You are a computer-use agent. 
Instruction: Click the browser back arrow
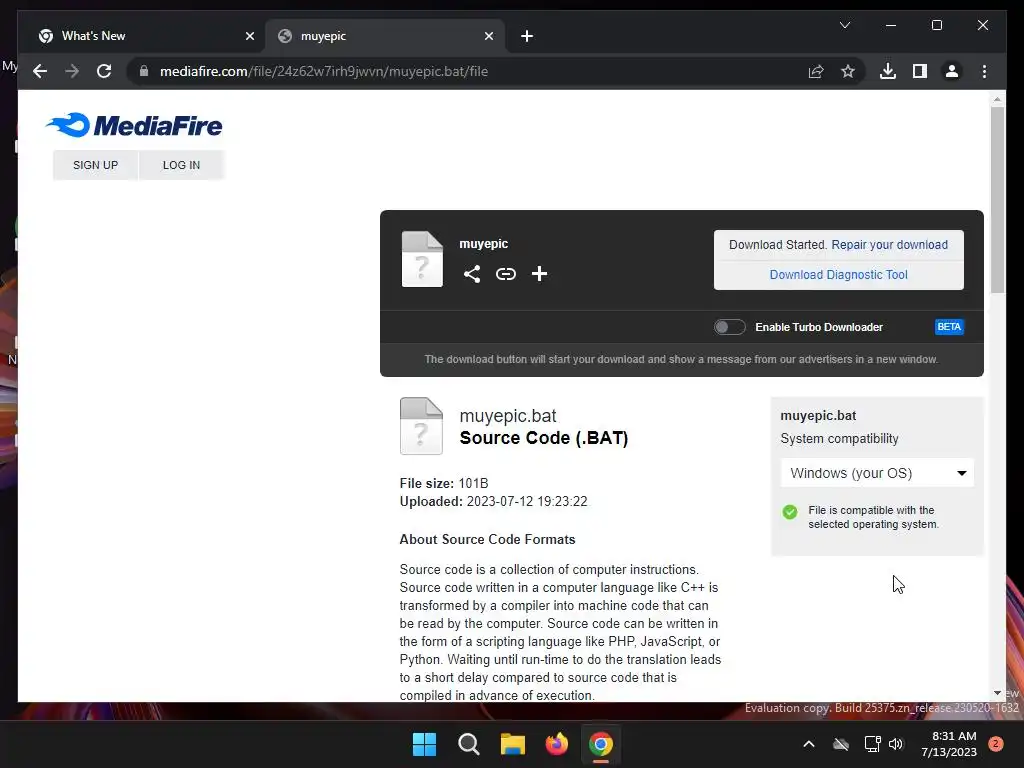[40, 71]
